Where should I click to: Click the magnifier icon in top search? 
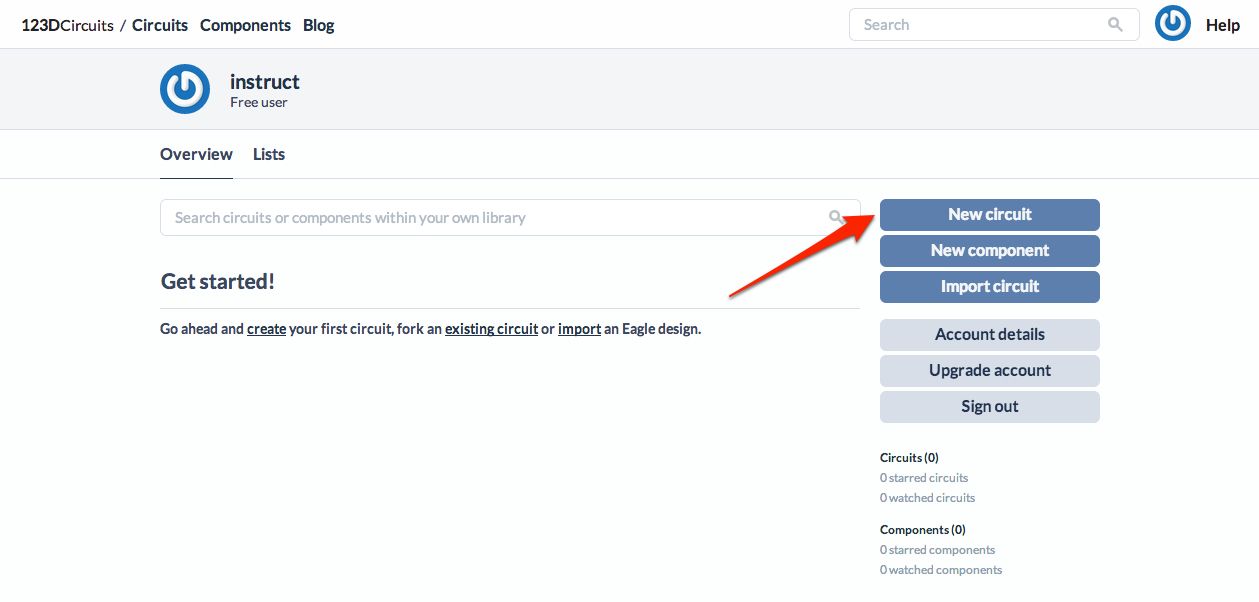pyautogui.click(x=1115, y=25)
